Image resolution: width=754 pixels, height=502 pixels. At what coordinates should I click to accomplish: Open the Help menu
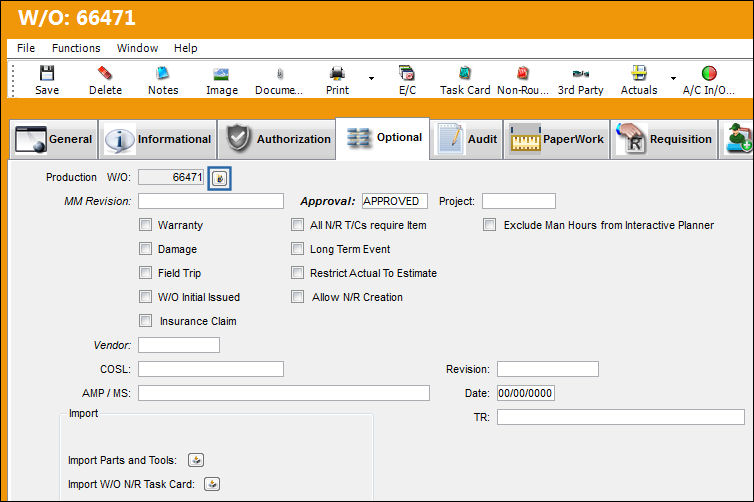coord(186,49)
